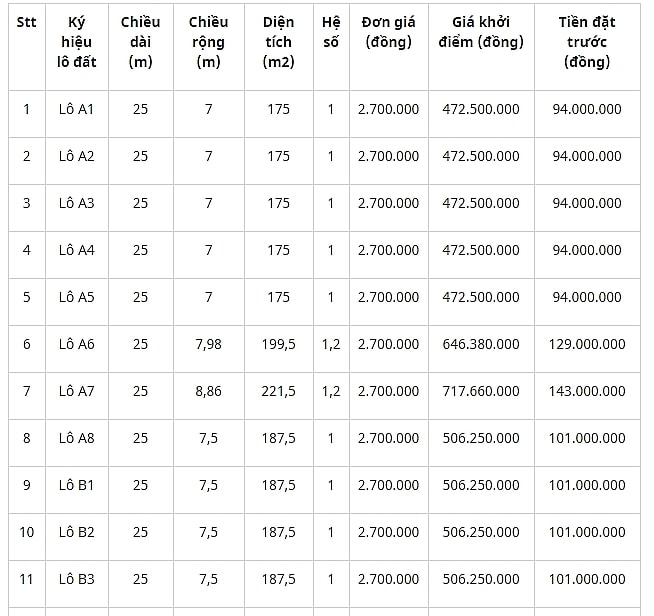The width and height of the screenshot is (654, 616).
Task: Click the 'Chiều rộng (m)' column header
Action: click(x=209, y=47)
